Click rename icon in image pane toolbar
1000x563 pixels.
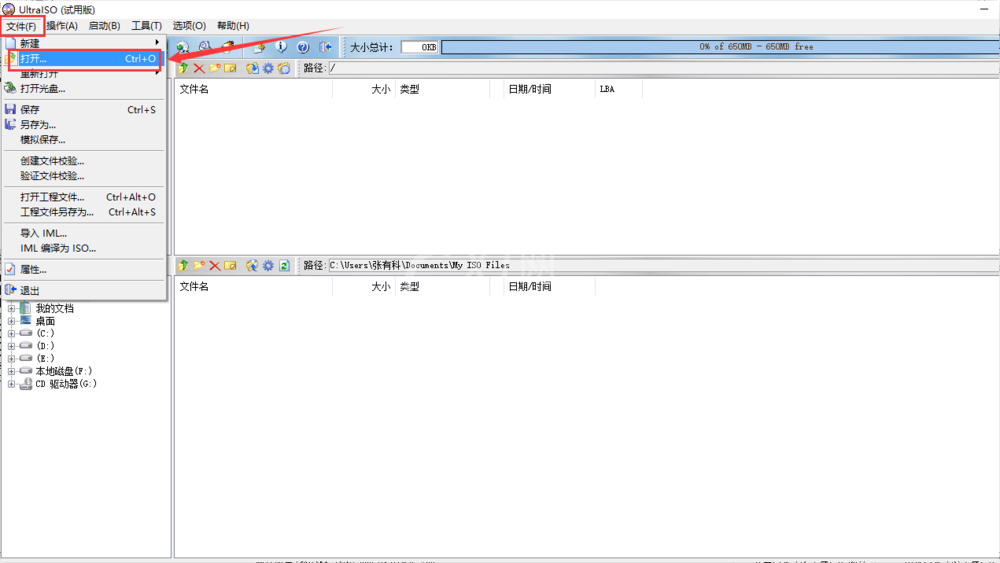pyautogui.click(x=230, y=68)
